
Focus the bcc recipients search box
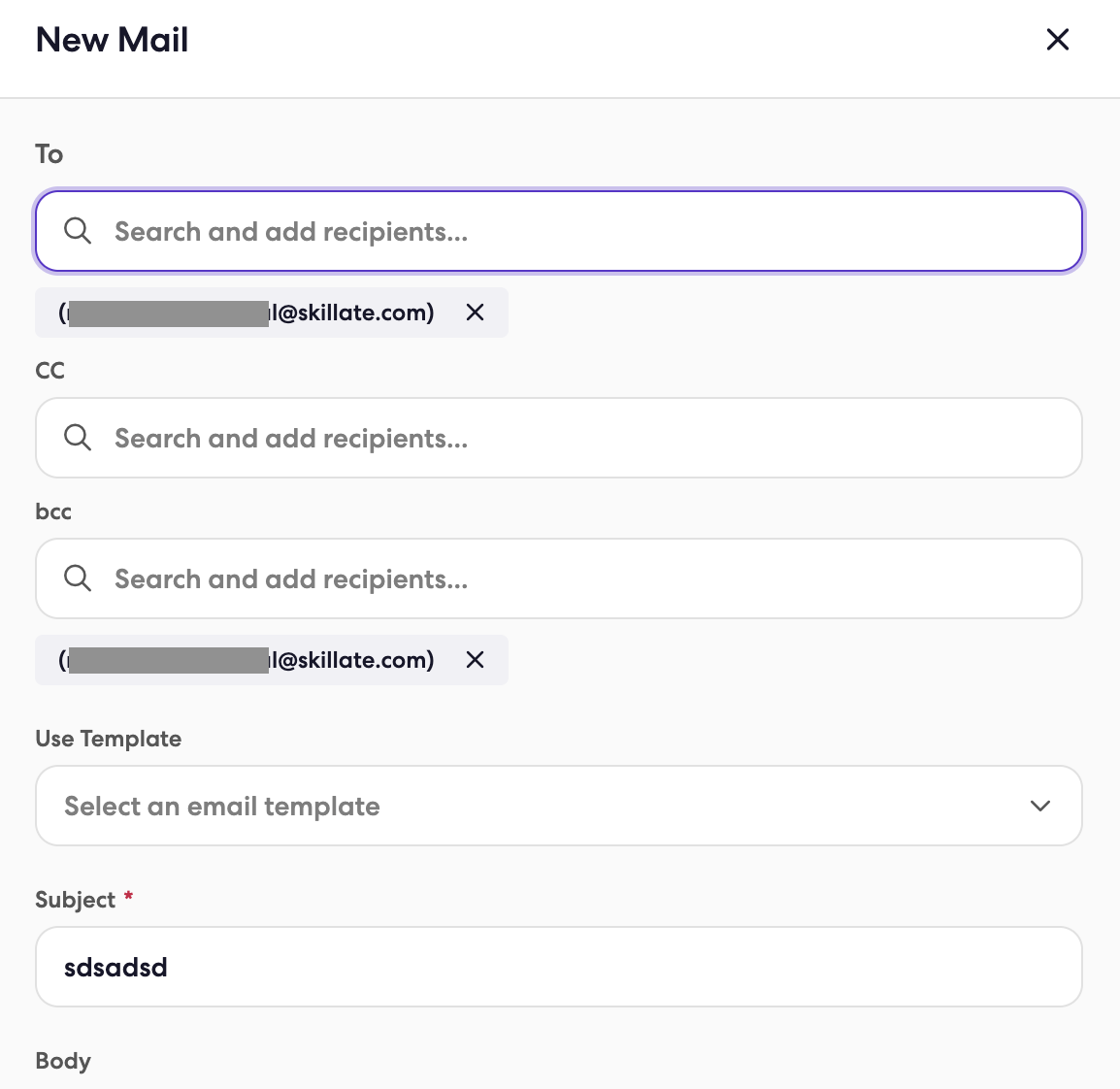pyautogui.click(x=559, y=578)
